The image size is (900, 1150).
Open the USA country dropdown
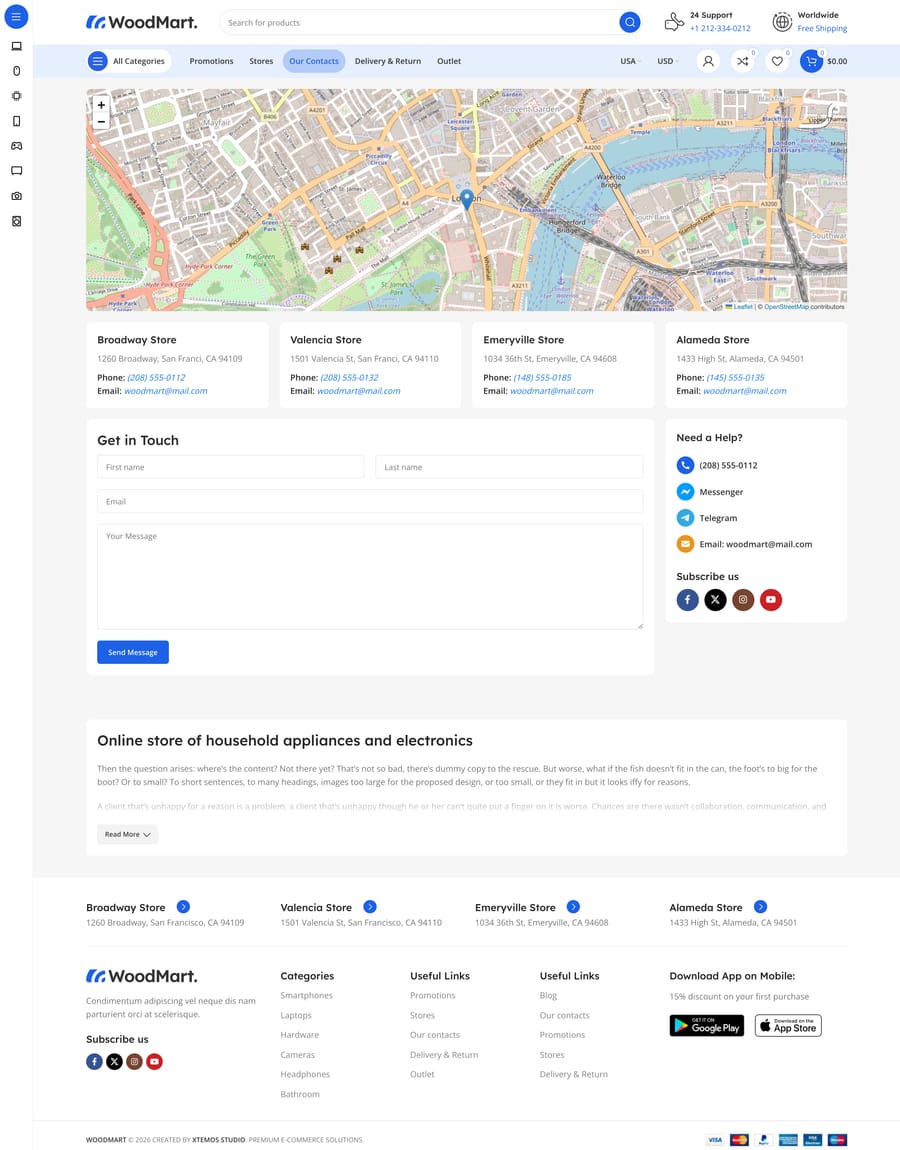pos(630,61)
